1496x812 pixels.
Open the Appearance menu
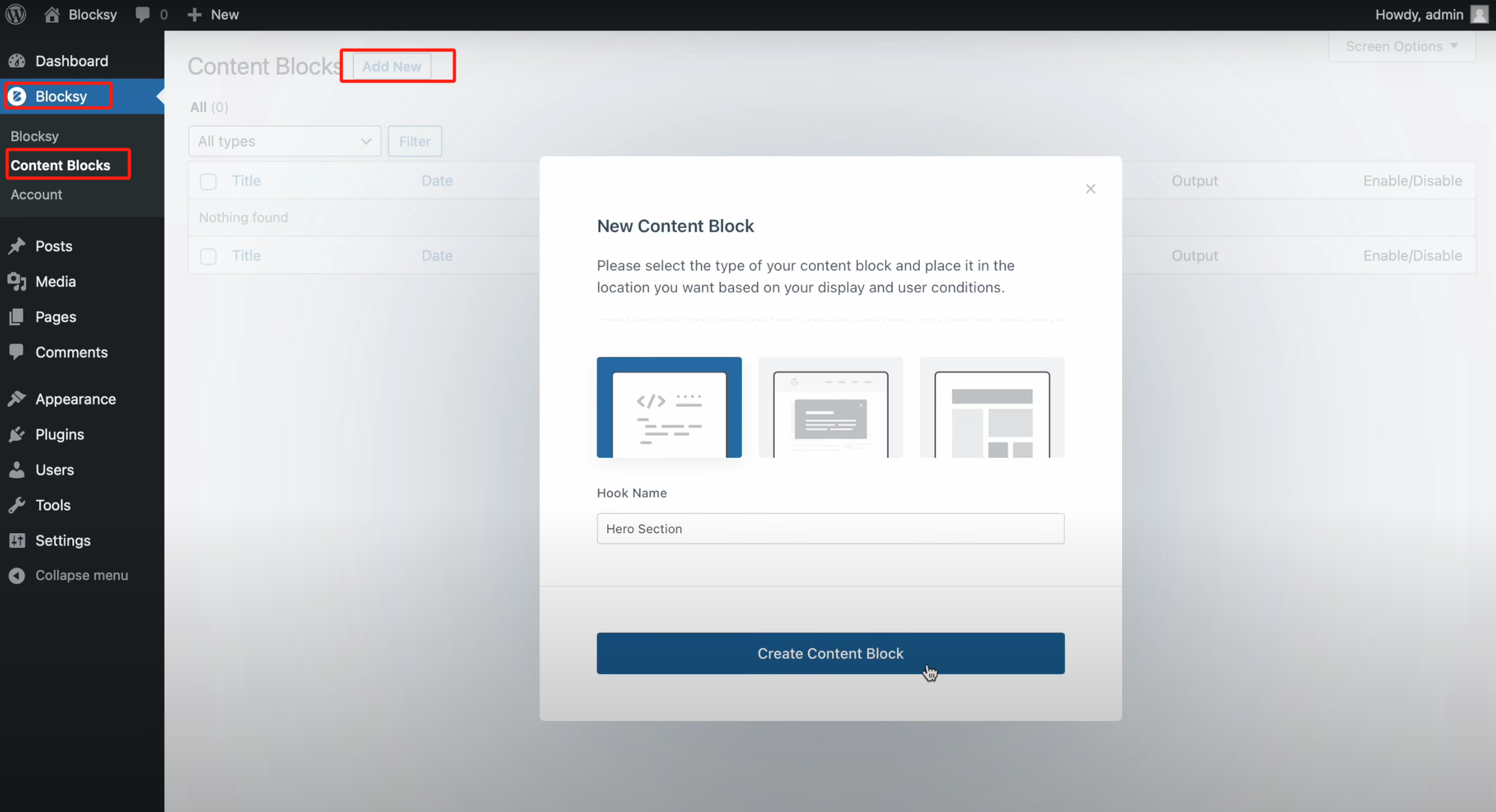coord(75,399)
